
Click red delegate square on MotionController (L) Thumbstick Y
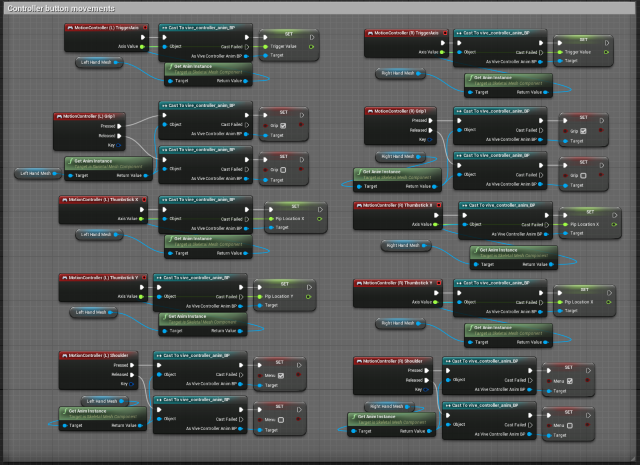coord(145,277)
